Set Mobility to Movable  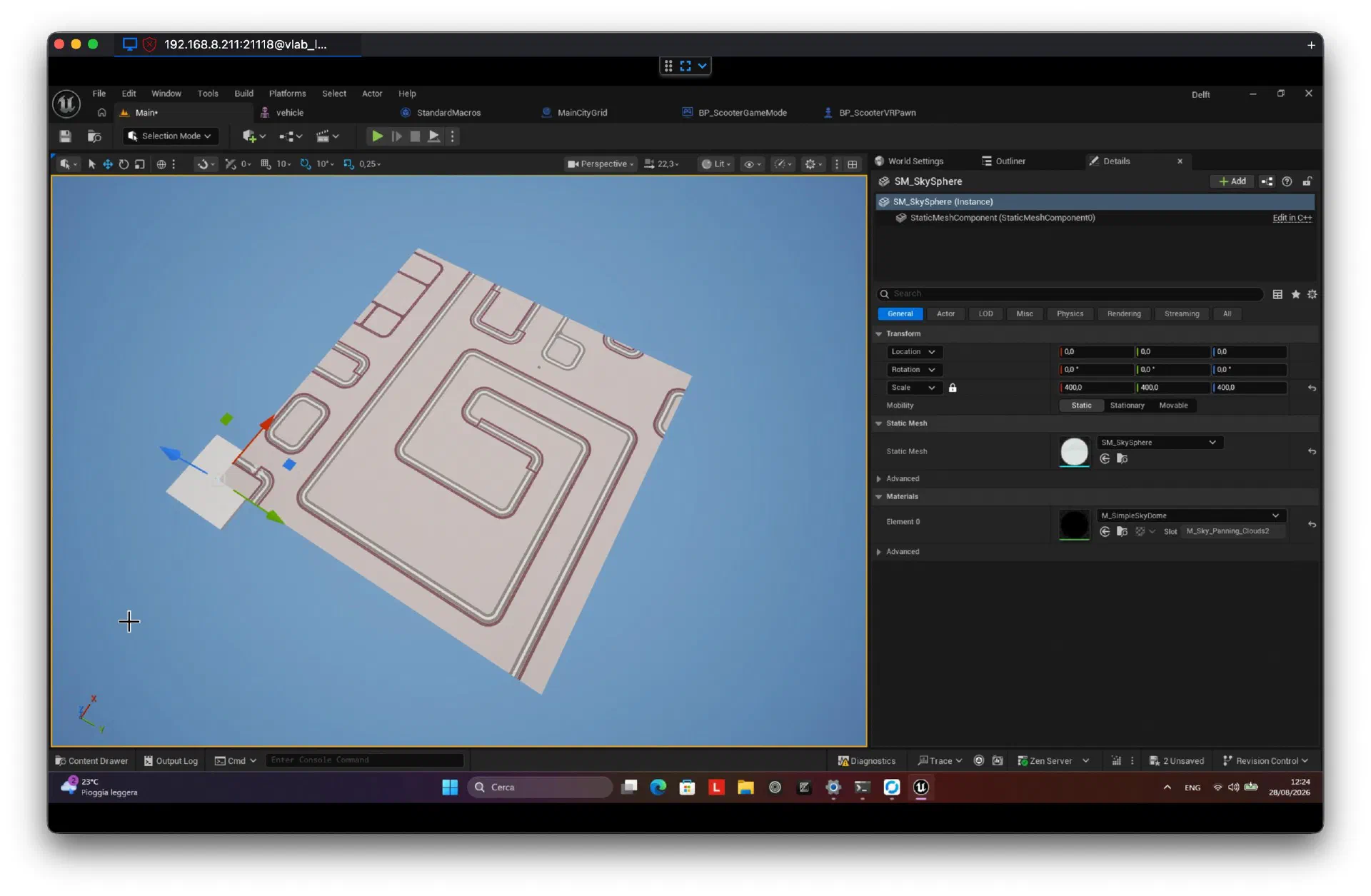coord(1173,406)
